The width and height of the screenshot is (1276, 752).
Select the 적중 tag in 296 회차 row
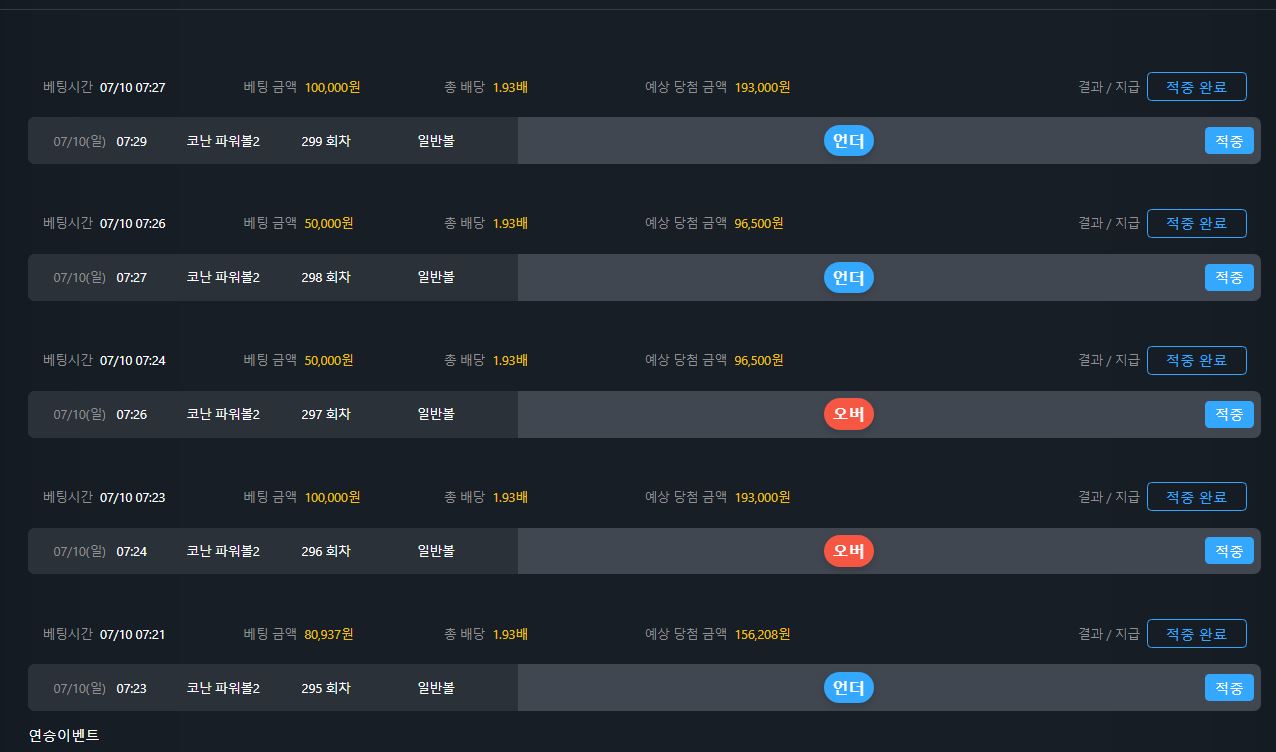click(1228, 551)
